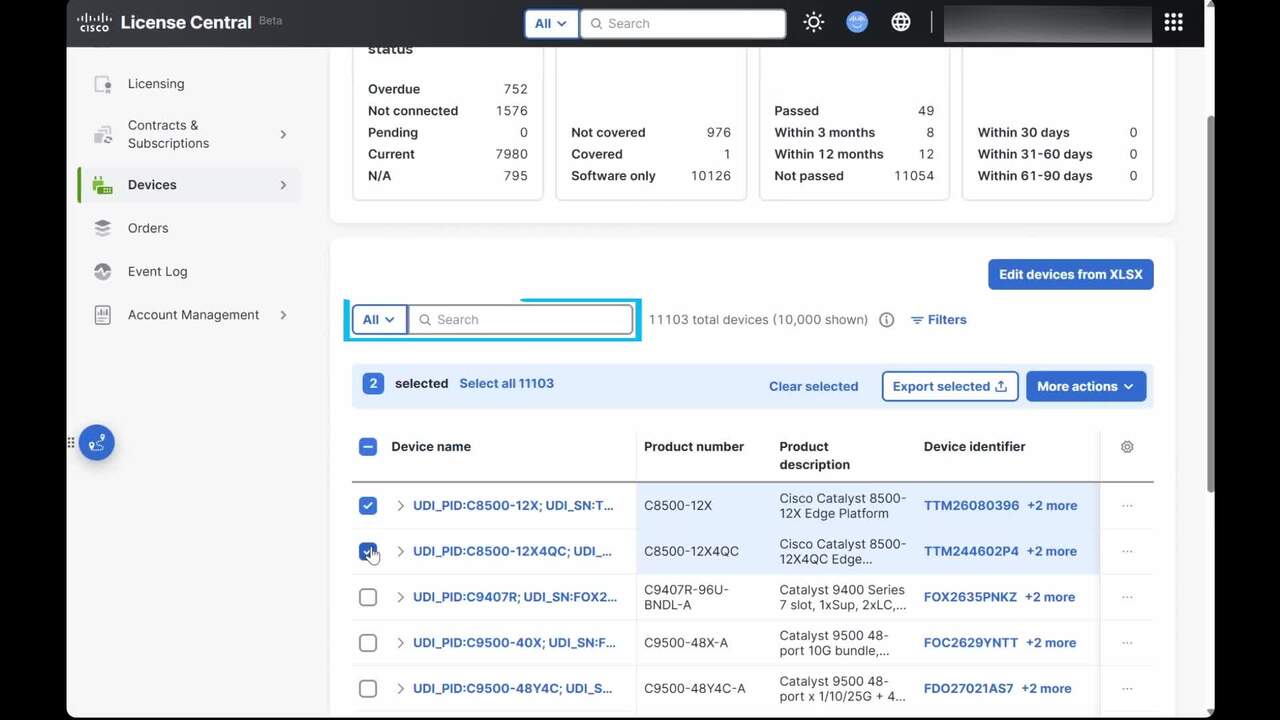
Task: Open Account Management menu item
Action: [x=193, y=315]
